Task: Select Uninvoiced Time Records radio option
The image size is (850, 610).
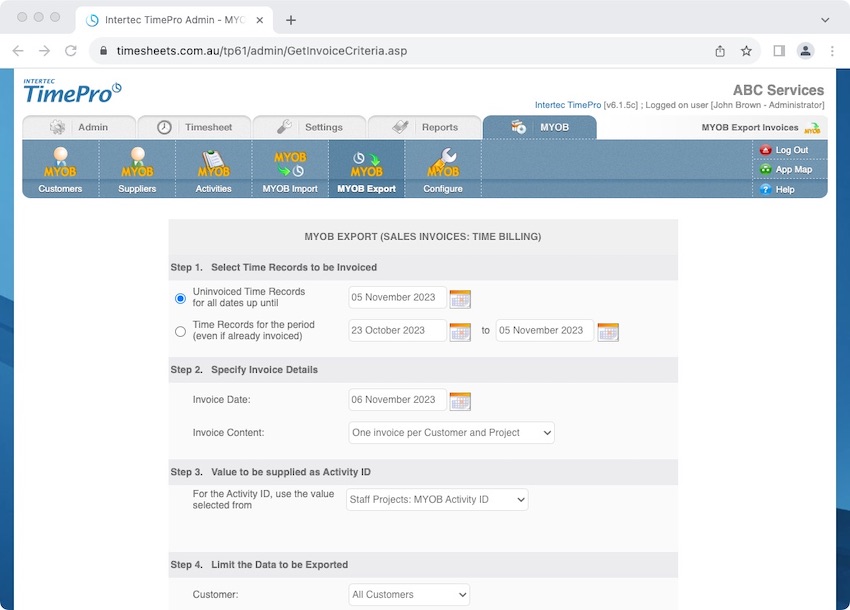Action: pos(181,299)
